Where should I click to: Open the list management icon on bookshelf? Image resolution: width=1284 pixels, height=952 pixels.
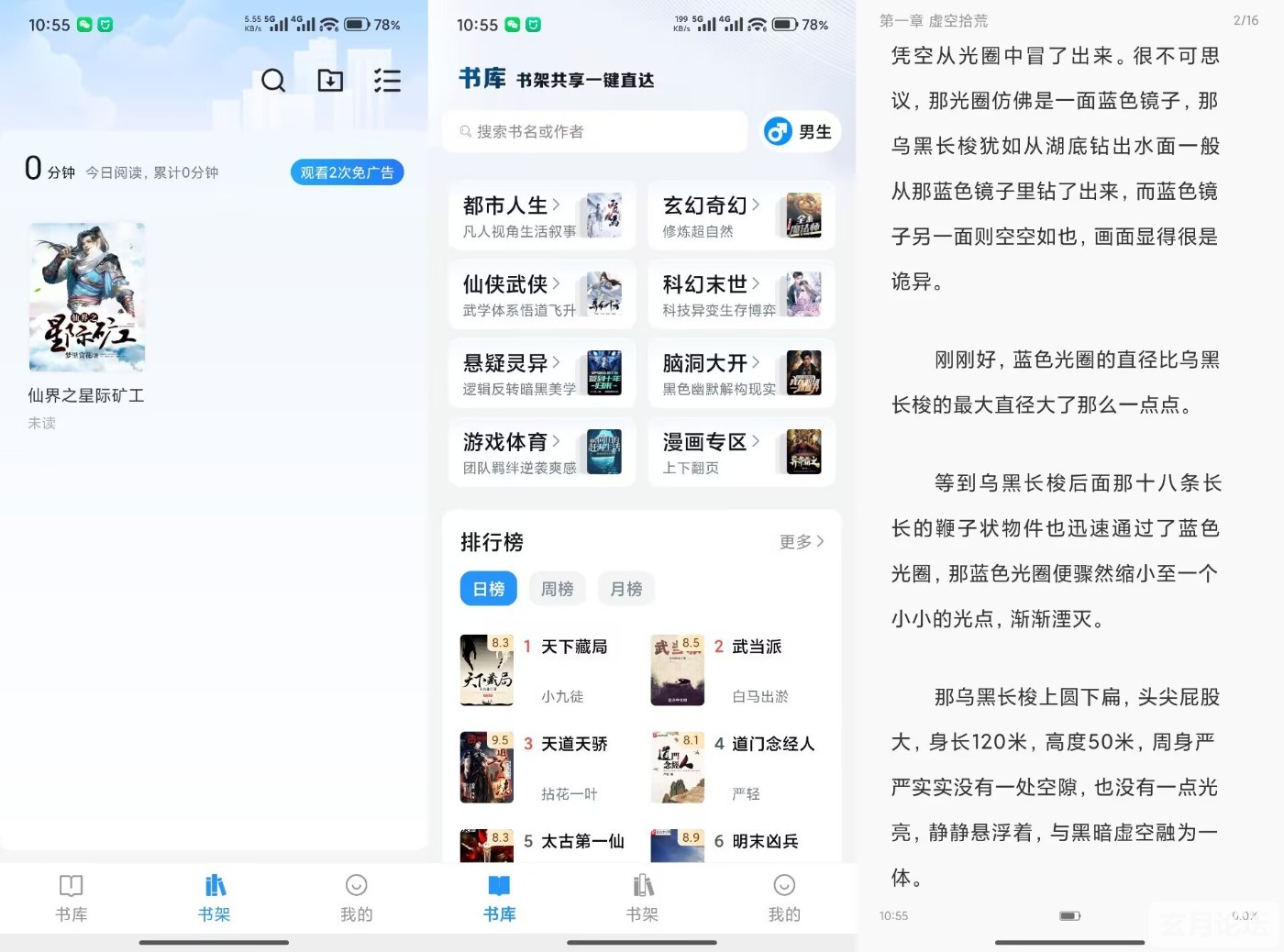387,81
